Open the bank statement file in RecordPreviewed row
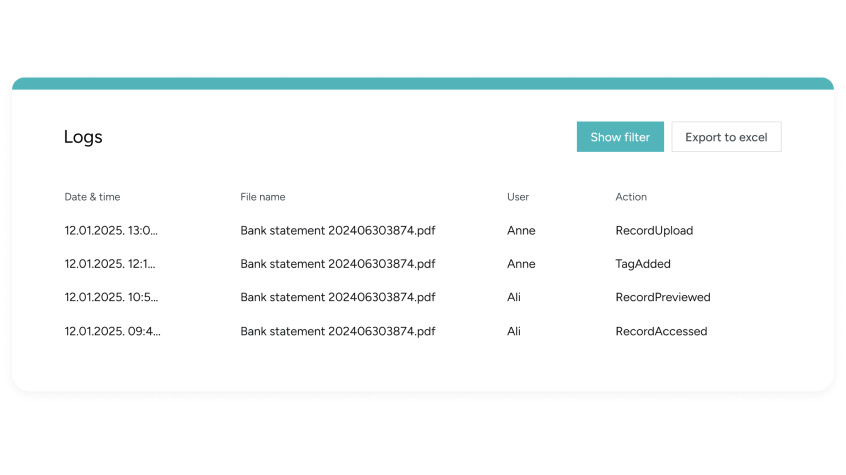This screenshot has width=846, height=475. [x=337, y=297]
